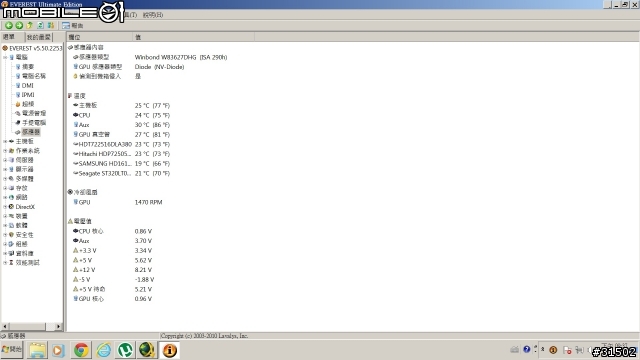Select the Seagate ST320LT0 drive temperature row
This screenshot has width=640, height=360.
121,173
